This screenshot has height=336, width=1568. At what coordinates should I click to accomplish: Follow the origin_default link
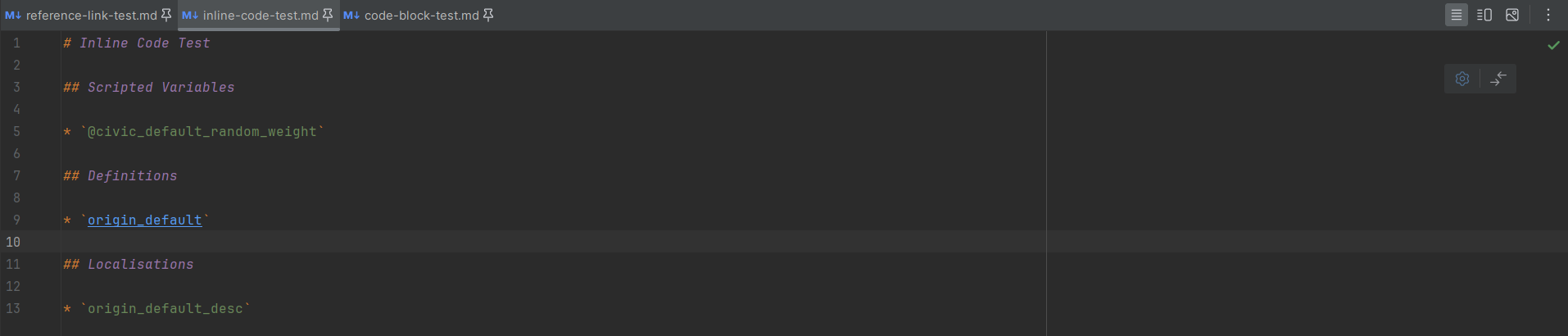point(145,220)
